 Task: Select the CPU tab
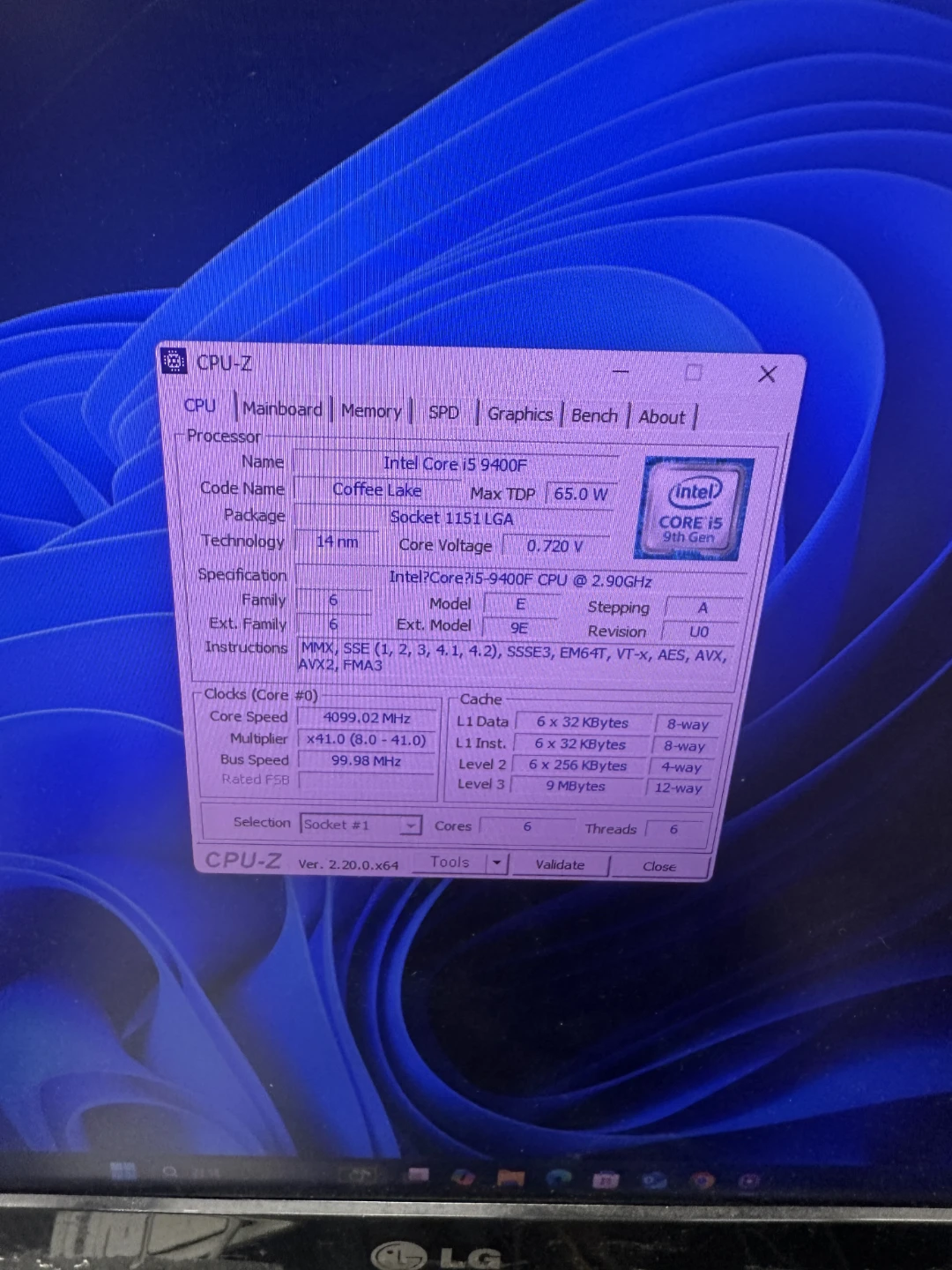coord(200,406)
